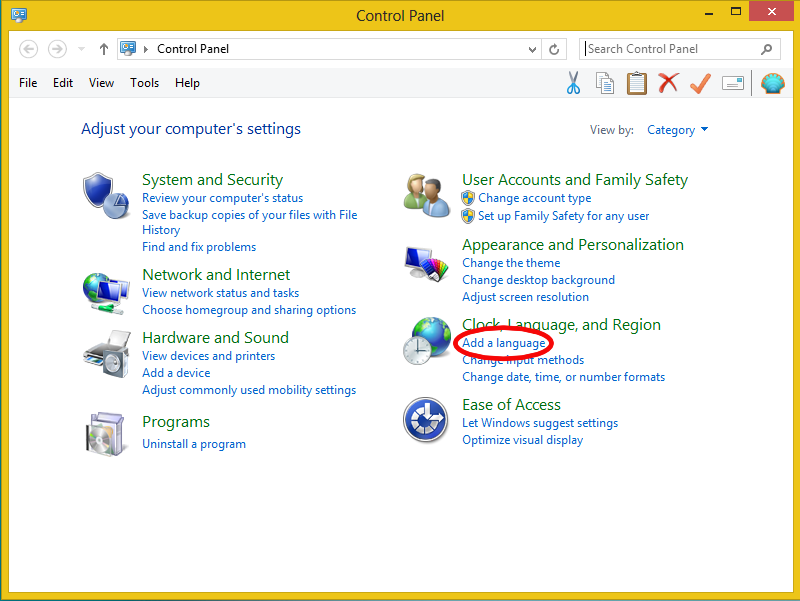Click inside the Search Control Panel box
Image resolution: width=800 pixels, height=601 pixels.
pyautogui.click(x=672, y=48)
